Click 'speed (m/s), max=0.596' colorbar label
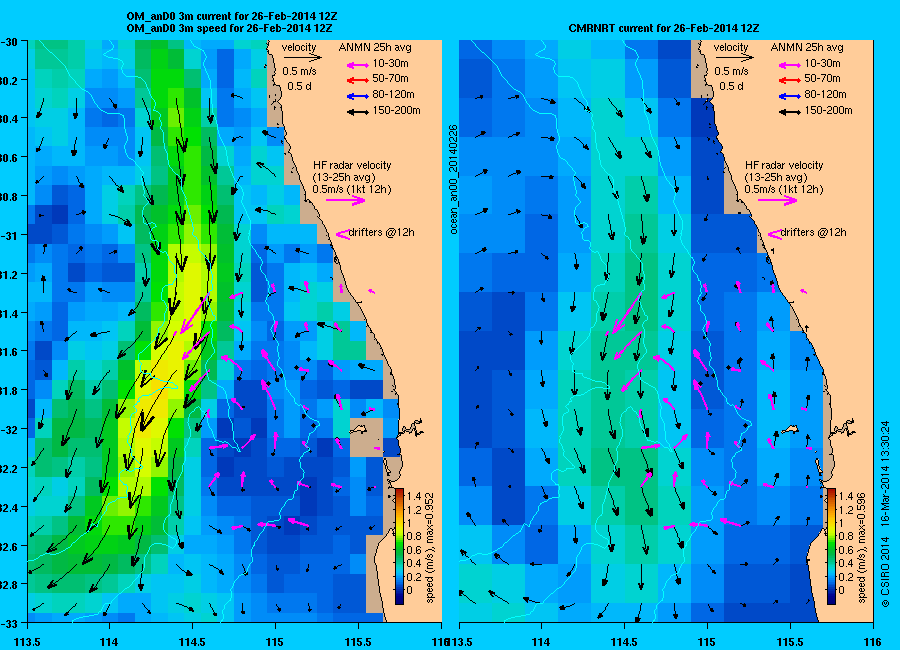This screenshot has height=650, width=900. pyautogui.click(x=862, y=547)
